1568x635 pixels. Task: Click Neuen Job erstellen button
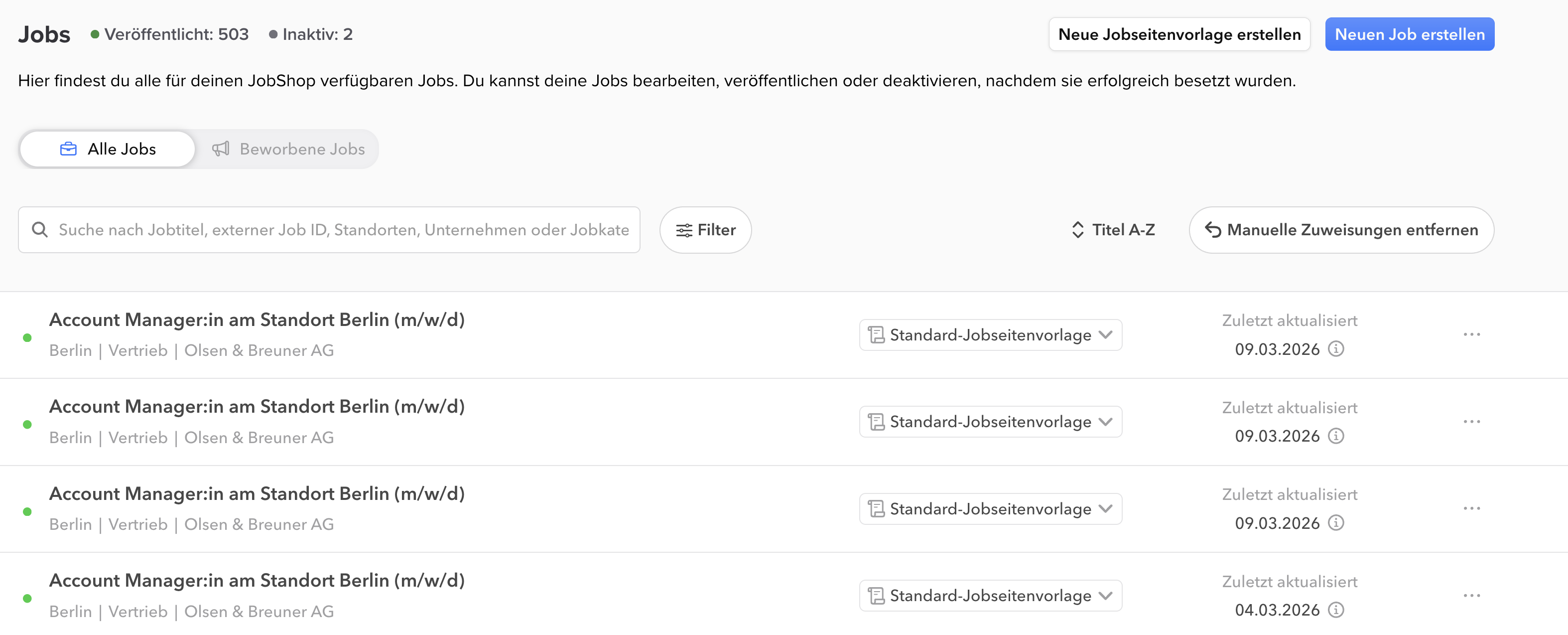(x=1409, y=34)
